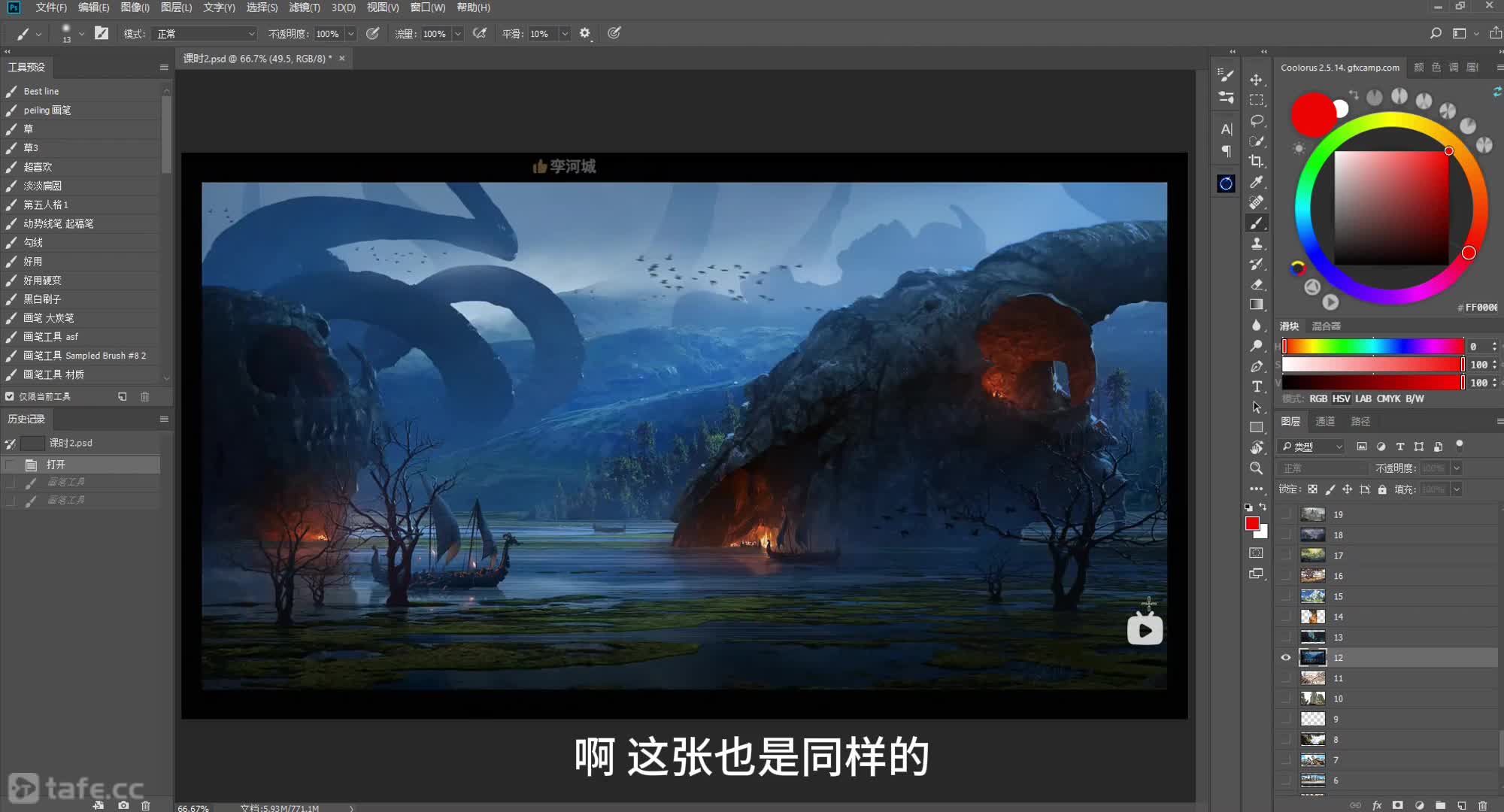Select the Eyedropper tool
Image resolution: width=1504 pixels, height=812 pixels.
pos(1256,182)
